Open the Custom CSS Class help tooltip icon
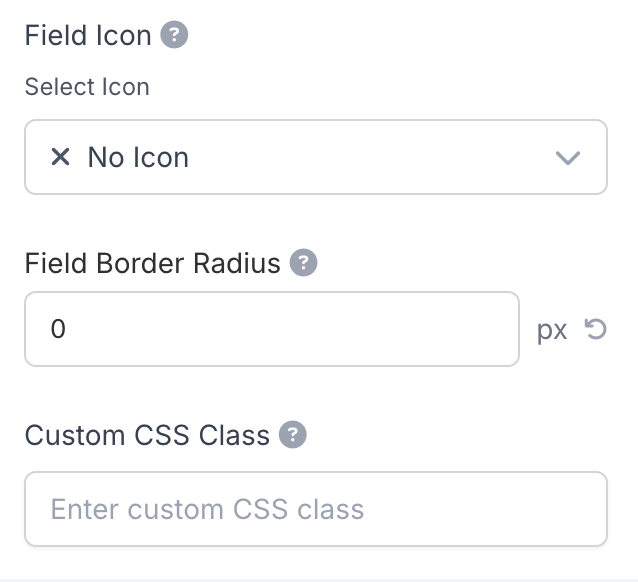Screen dimensions: 638x582 pos(292,435)
